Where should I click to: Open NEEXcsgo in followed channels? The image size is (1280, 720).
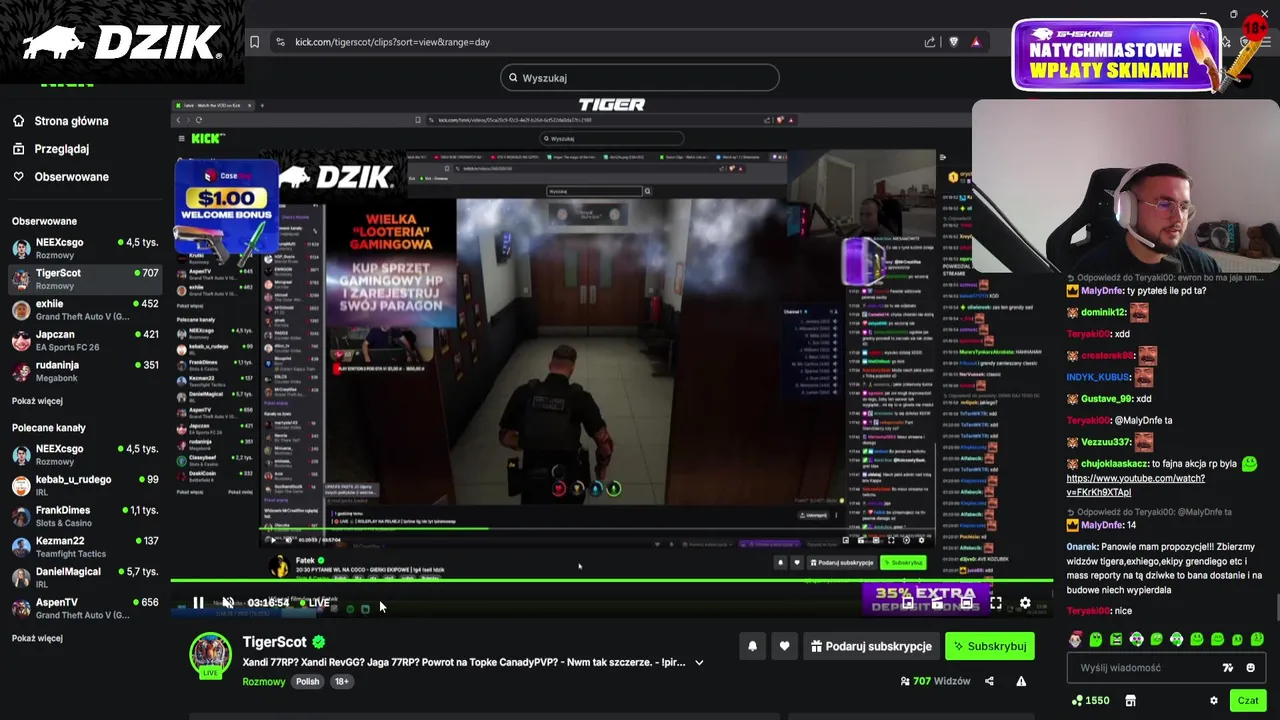(x=85, y=248)
